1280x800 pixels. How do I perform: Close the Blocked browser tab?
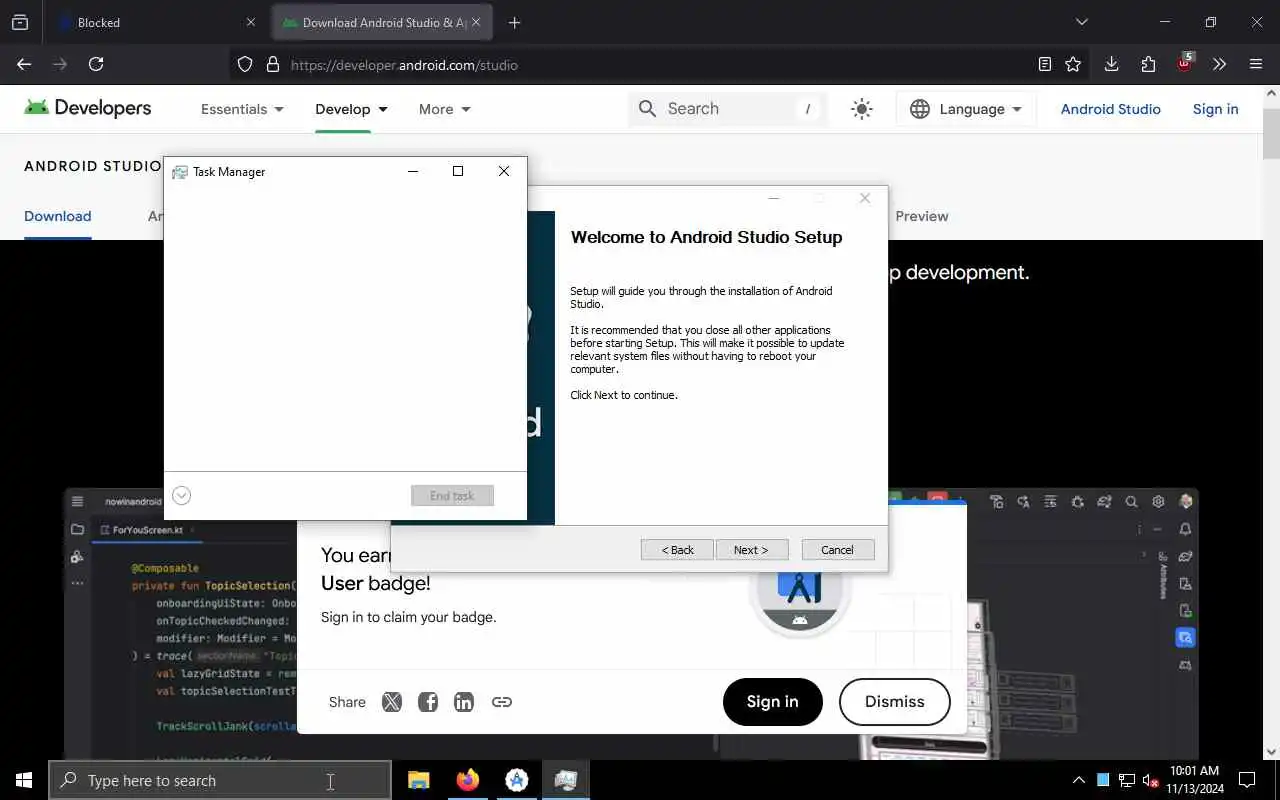251,22
